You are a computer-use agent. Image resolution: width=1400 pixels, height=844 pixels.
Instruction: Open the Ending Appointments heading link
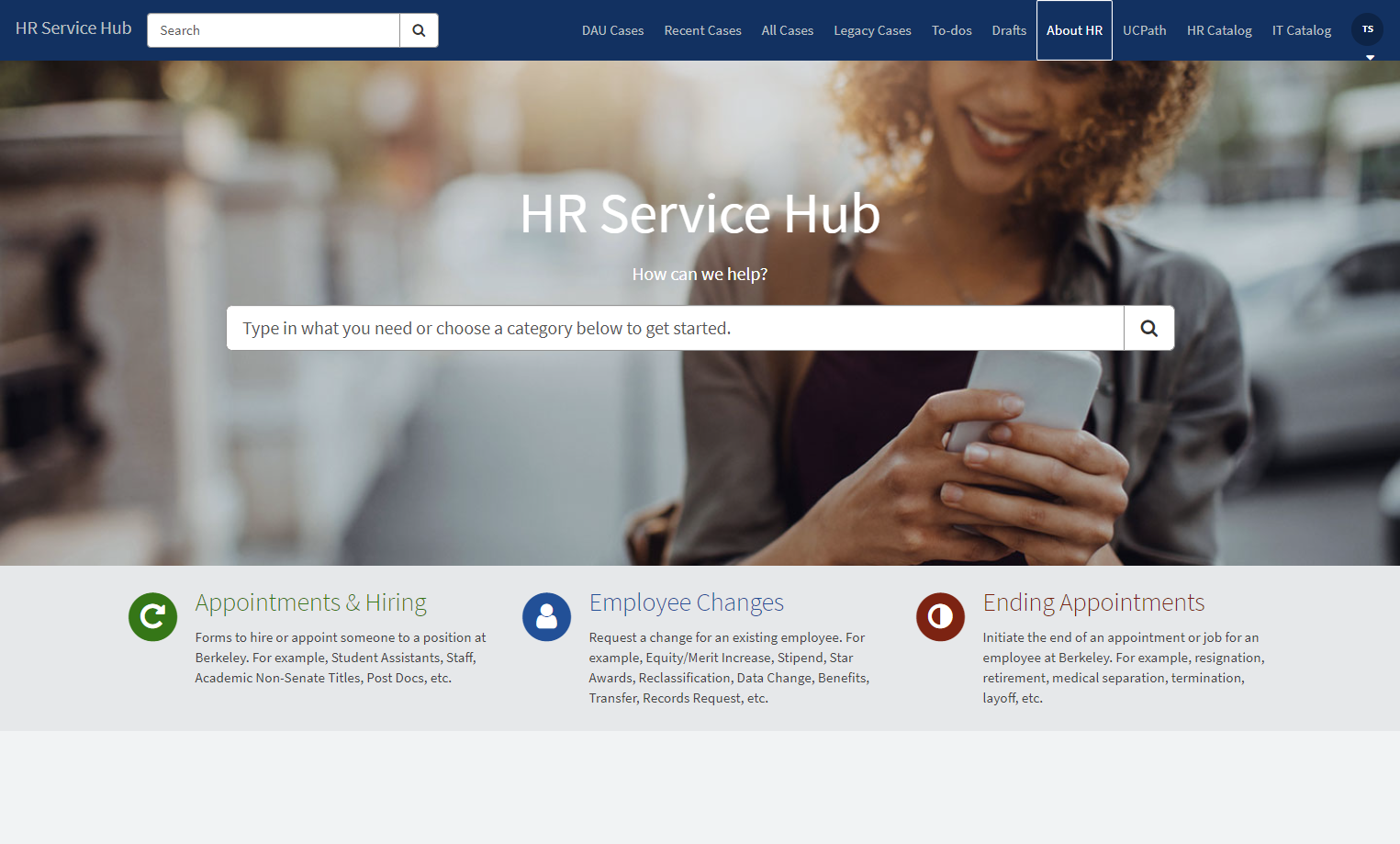1093,602
